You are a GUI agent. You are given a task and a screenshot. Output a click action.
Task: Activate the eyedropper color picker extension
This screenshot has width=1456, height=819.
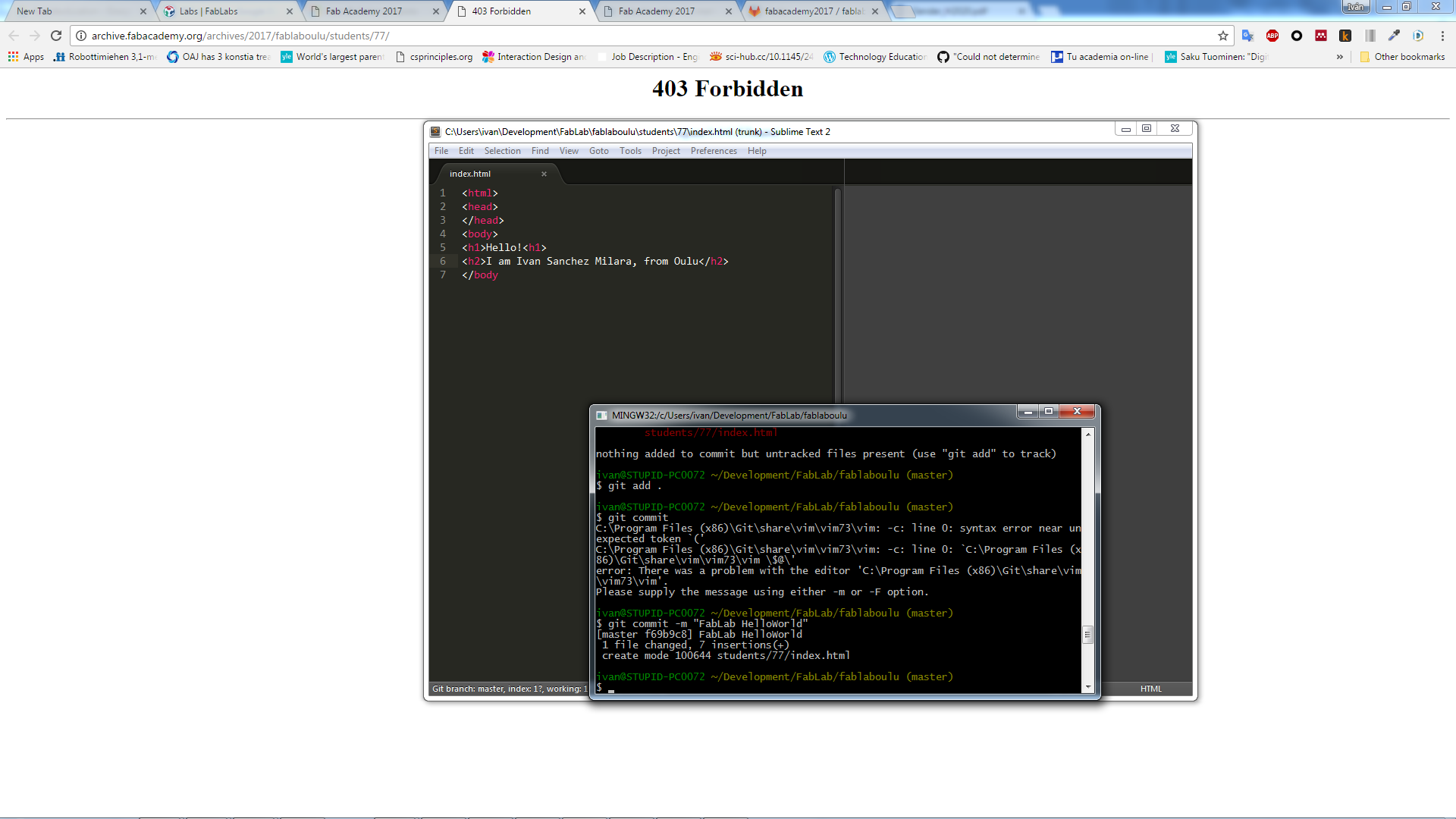pos(1394,36)
